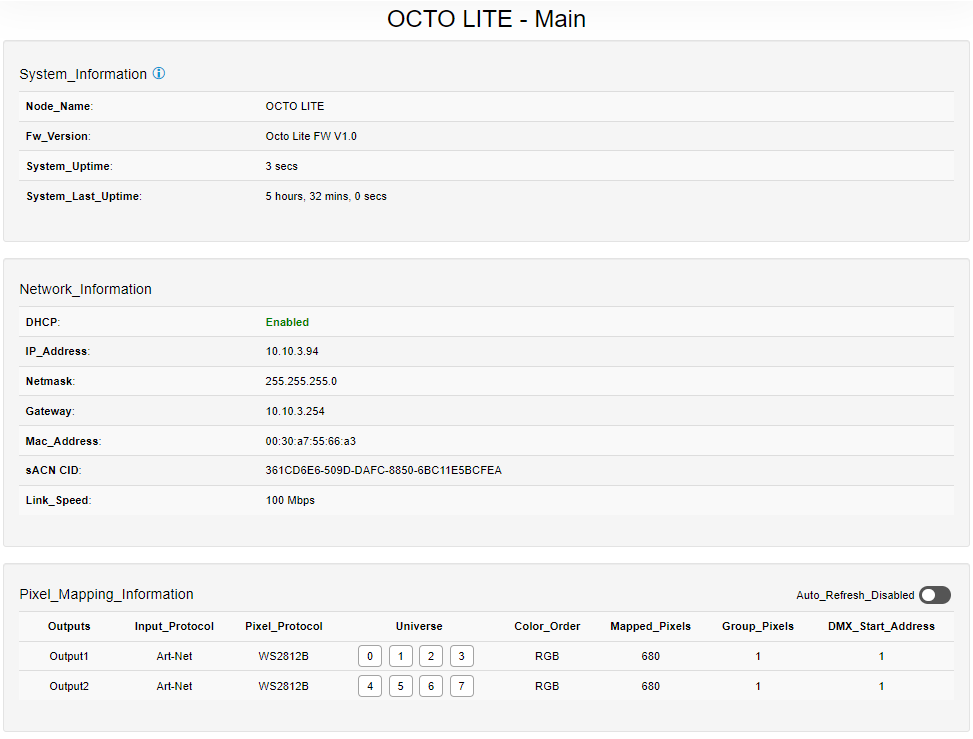Click the sACN CID label
This screenshot has height=739, width=973.
[53, 470]
